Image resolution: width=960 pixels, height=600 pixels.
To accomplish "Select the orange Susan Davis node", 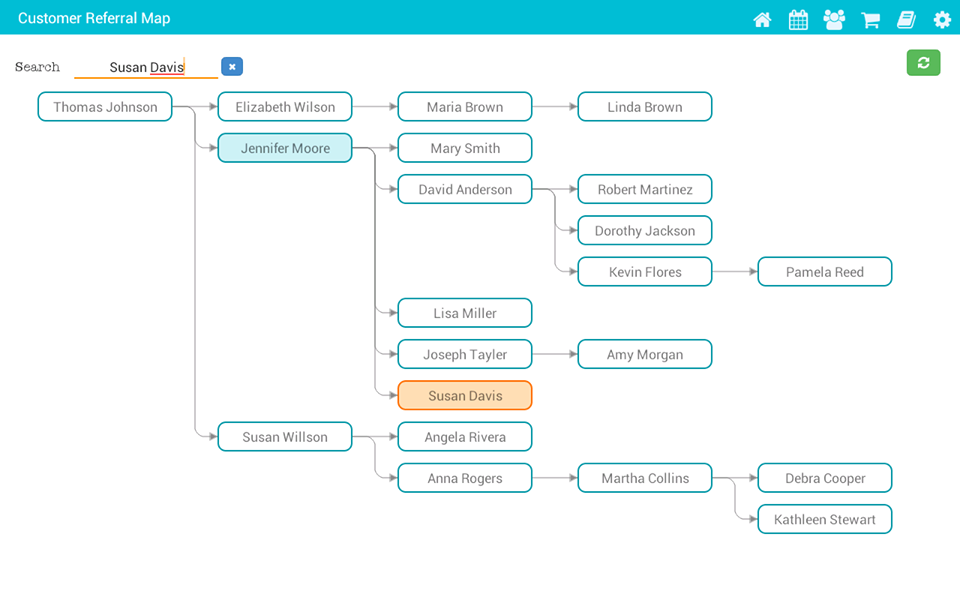I will (x=465, y=396).
